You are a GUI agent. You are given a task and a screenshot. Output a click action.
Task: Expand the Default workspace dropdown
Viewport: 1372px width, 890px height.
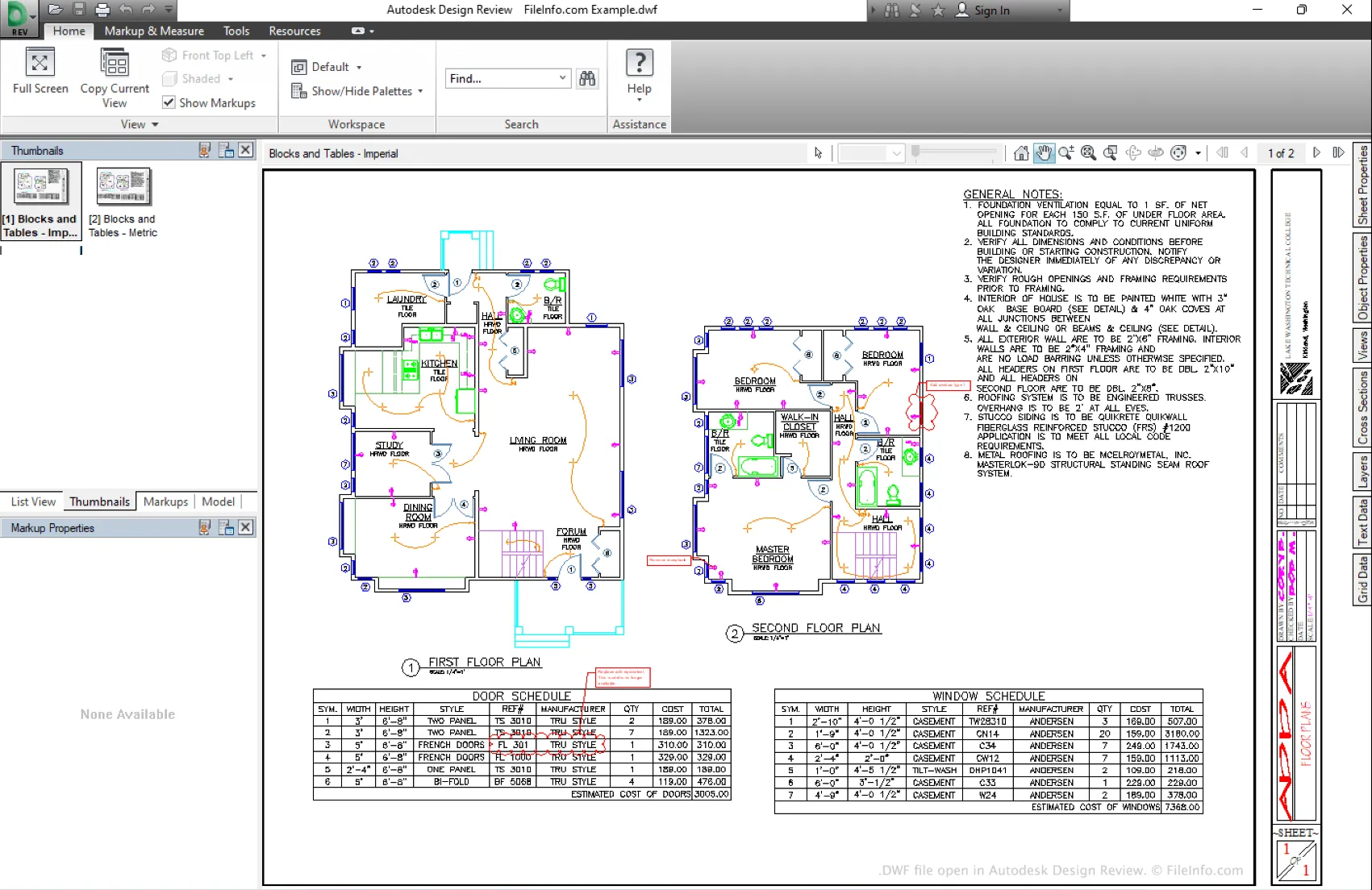(x=327, y=67)
